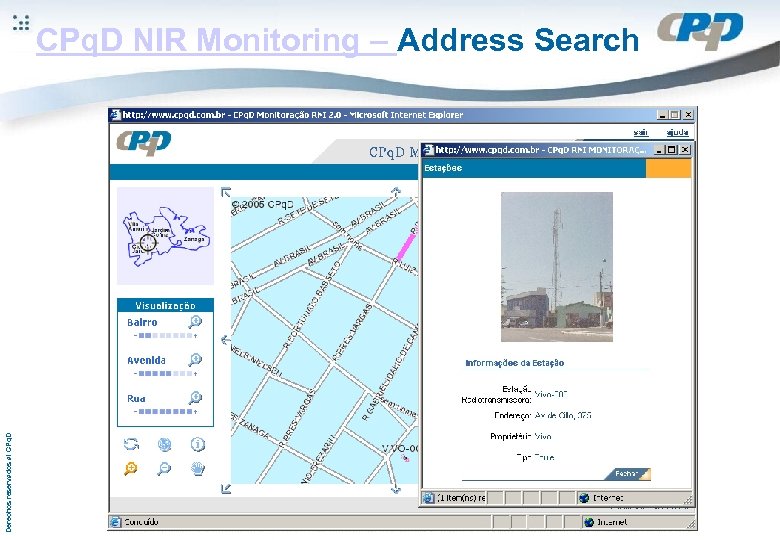780x540 pixels.
Task: Select the orange zoom-in magnifier tool
Action: (x=131, y=468)
